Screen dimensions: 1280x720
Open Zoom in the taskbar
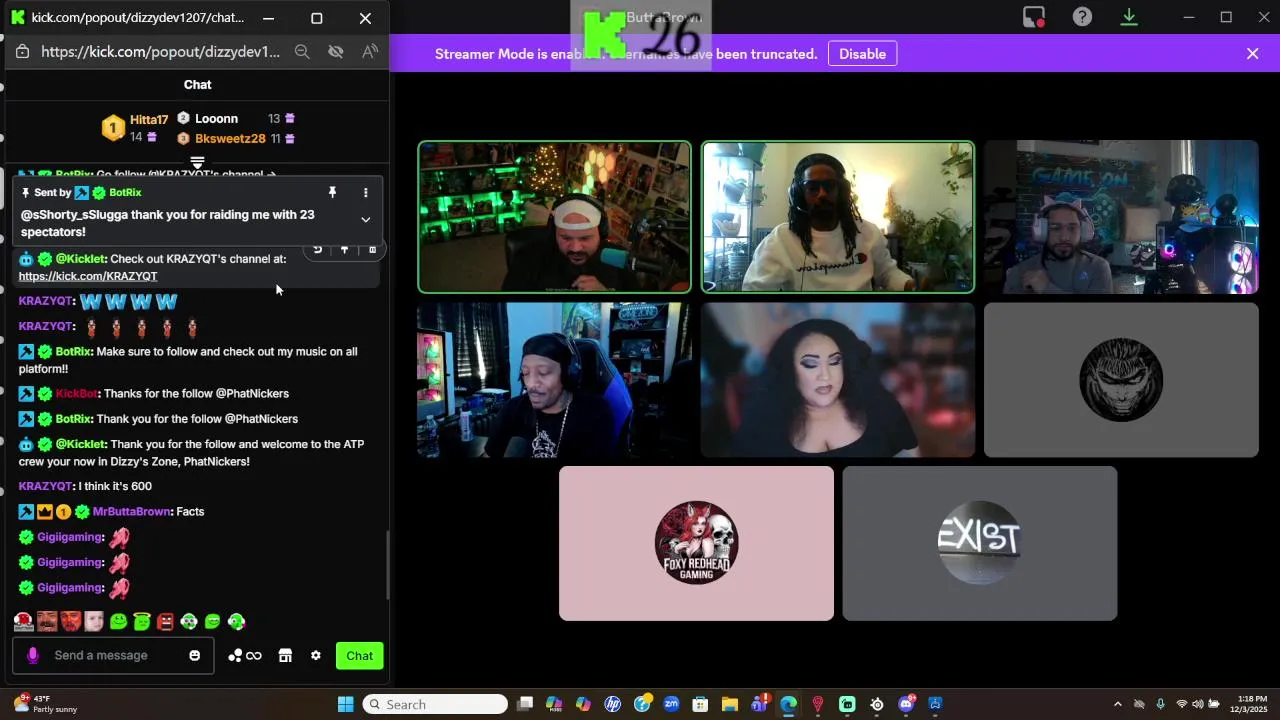click(671, 704)
